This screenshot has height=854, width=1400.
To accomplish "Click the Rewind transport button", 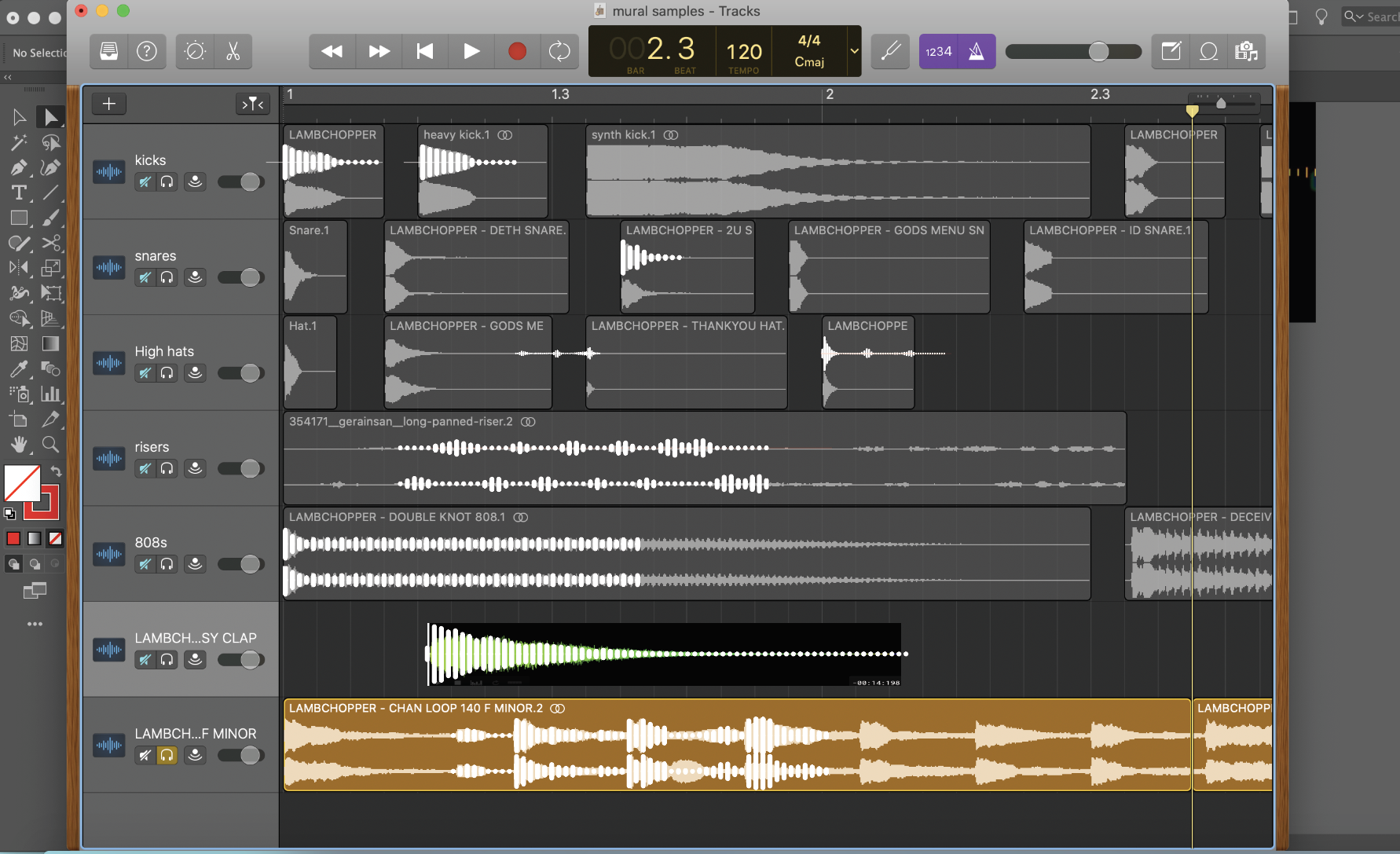I will pos(332,52).
